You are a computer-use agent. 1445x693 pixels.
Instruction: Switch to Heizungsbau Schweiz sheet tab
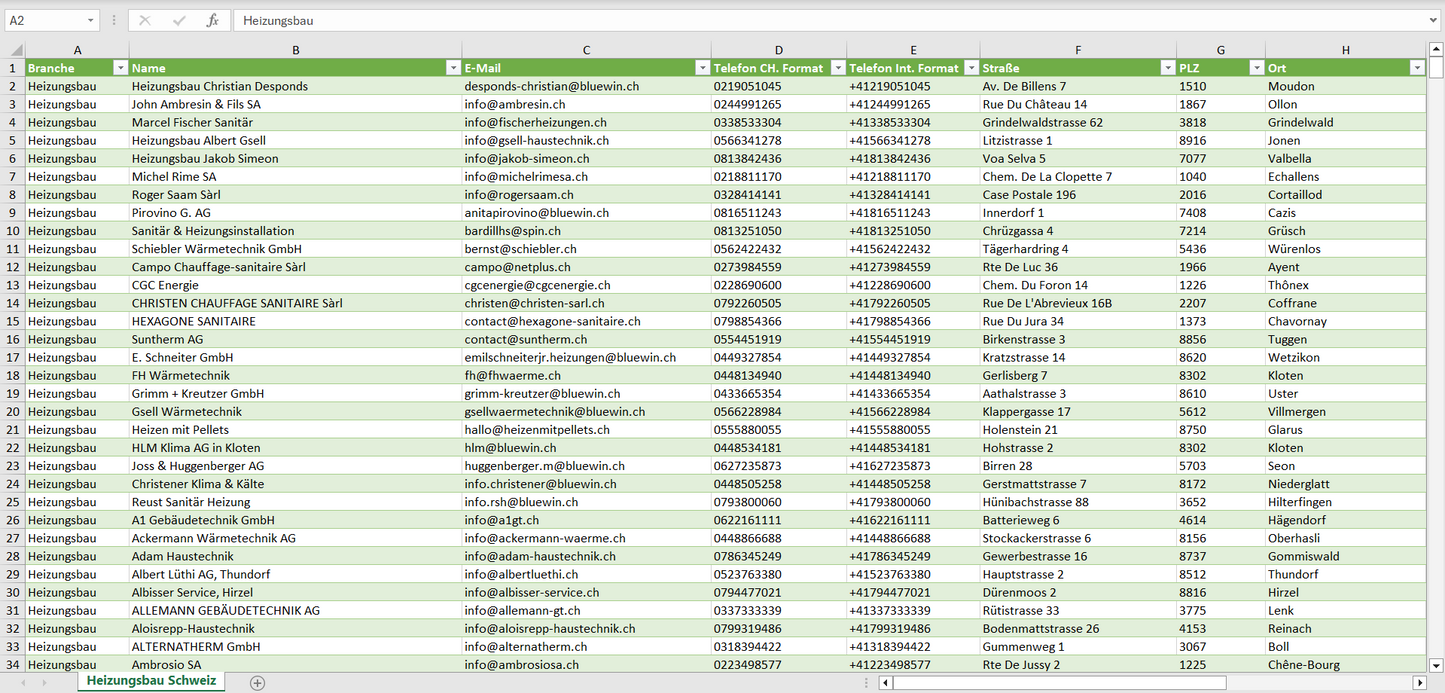(x=151, y=681)
